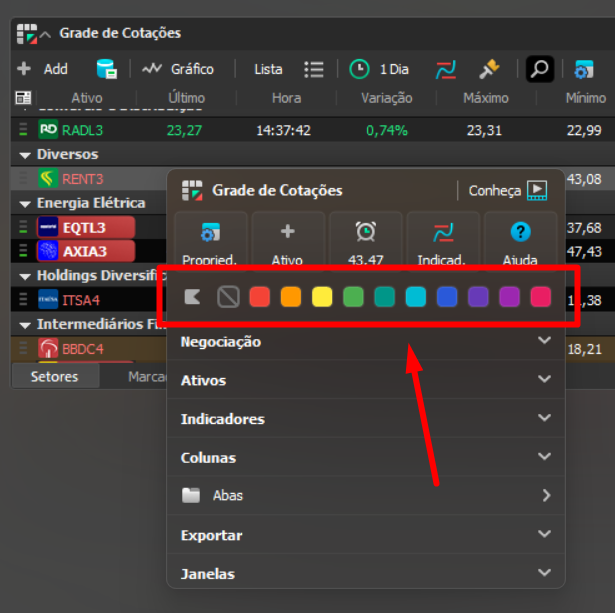This screenshot has width=615, height=613.
Task: Click the clock icon for period
Action: pyautogui.click(x=359, y=69)
